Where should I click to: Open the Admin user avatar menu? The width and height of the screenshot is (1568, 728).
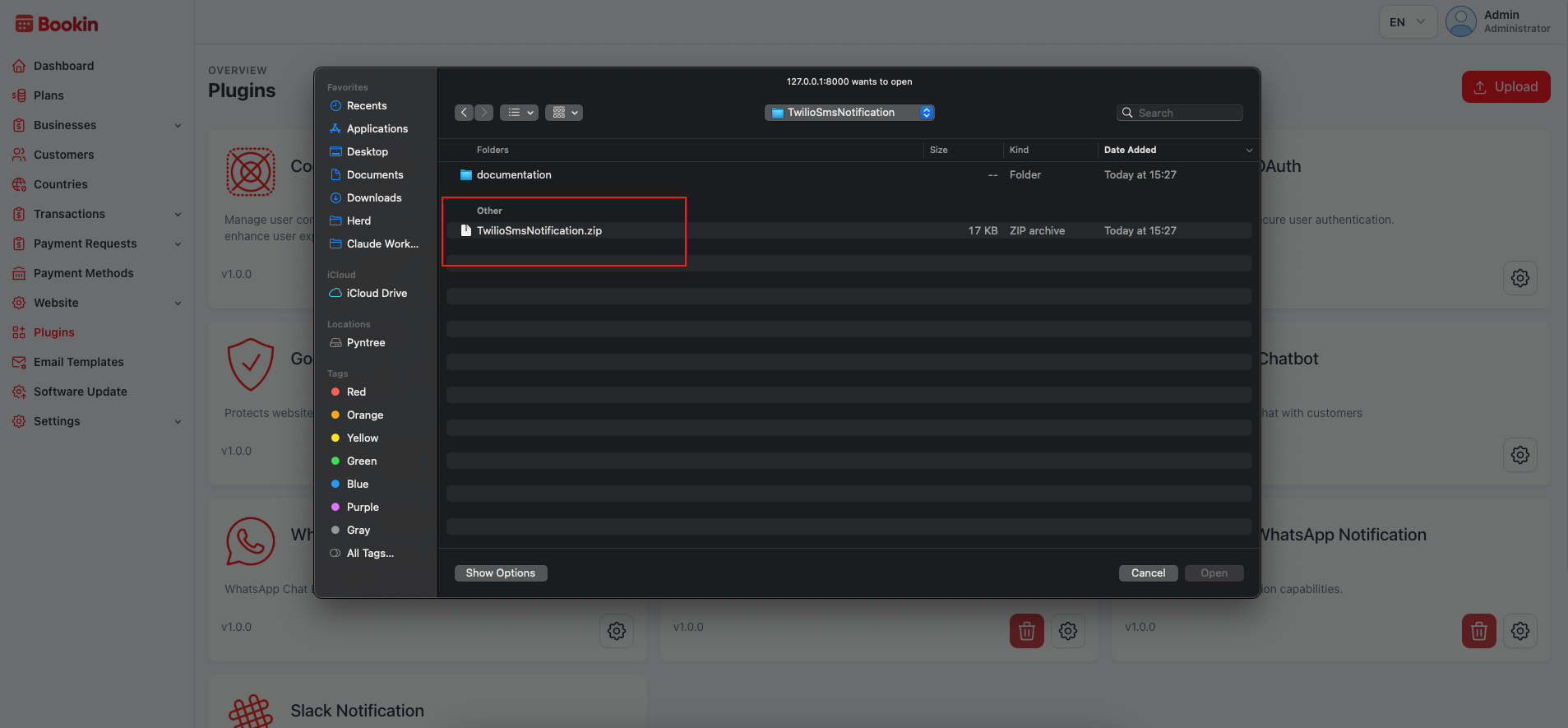pos(1461,21)
